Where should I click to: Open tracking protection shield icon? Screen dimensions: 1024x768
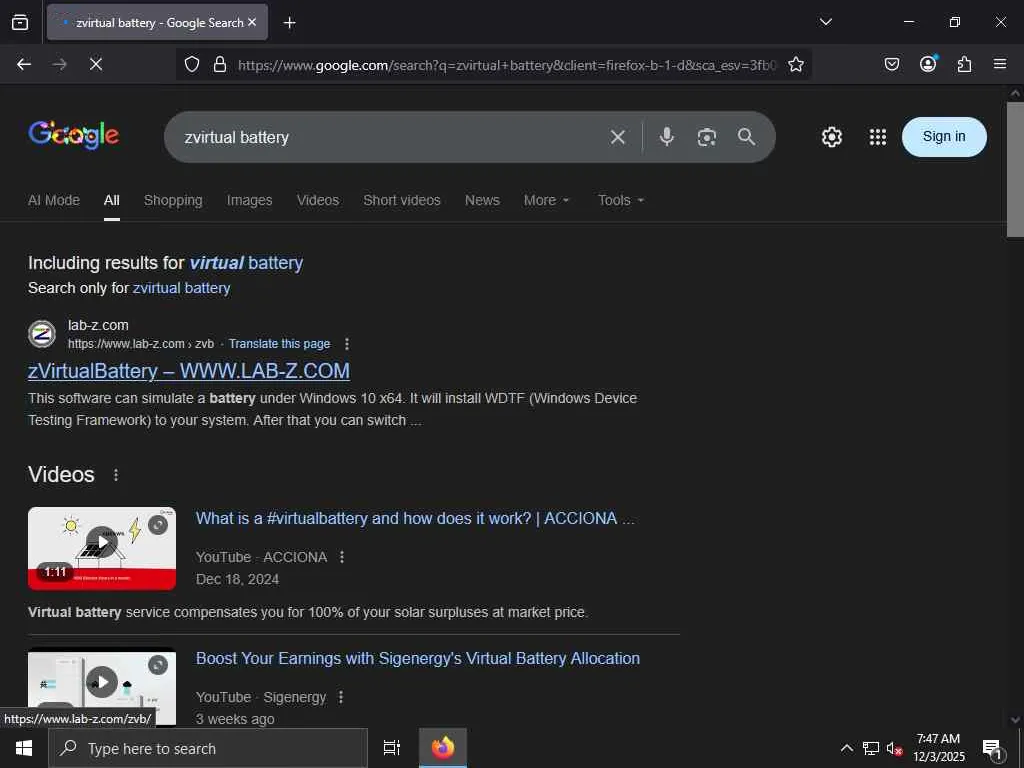pos(191,64)
